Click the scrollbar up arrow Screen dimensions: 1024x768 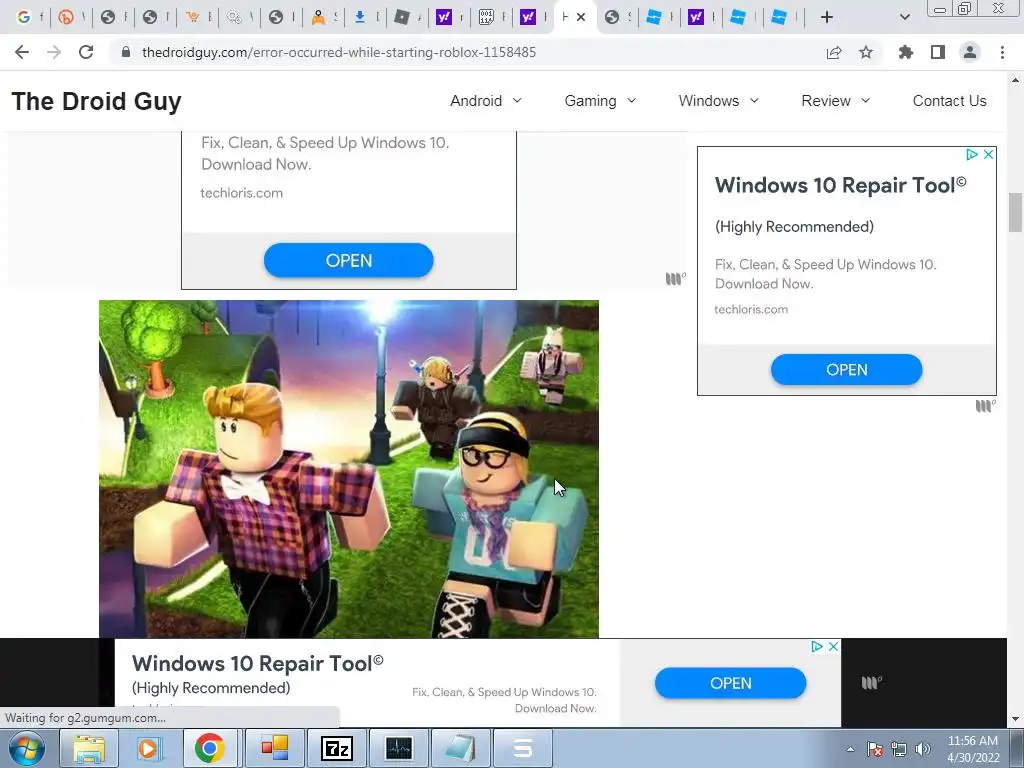coord(1015,80)
